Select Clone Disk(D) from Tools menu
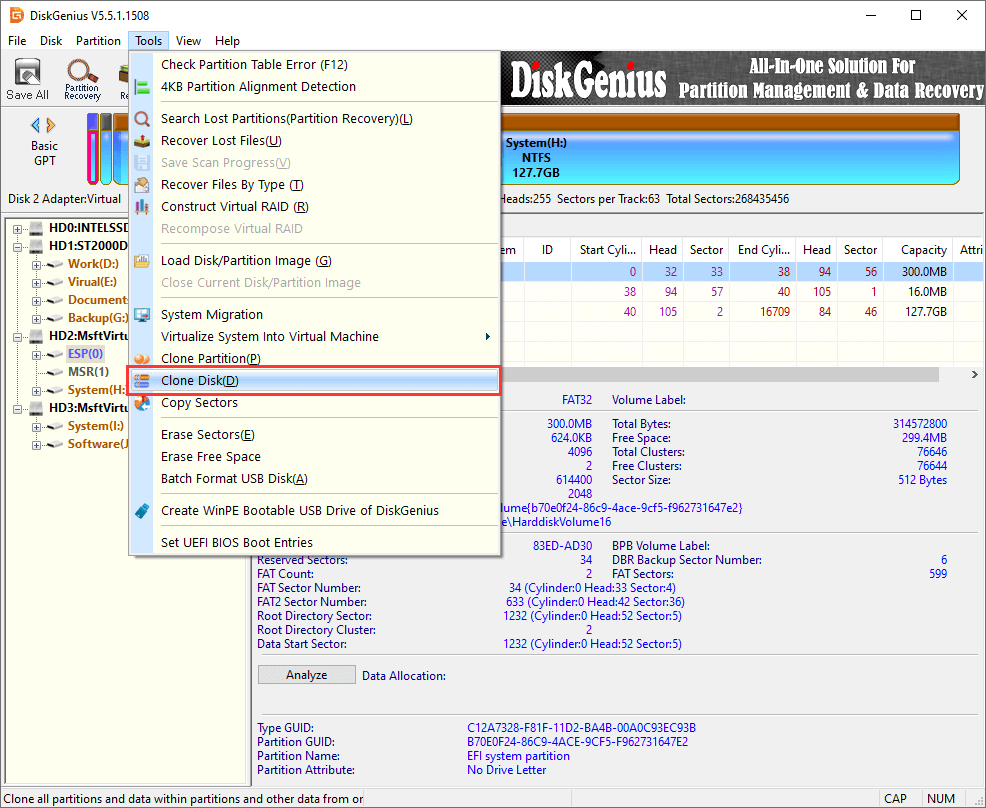Viewport: 986px width, 808px height. (314, 380)
